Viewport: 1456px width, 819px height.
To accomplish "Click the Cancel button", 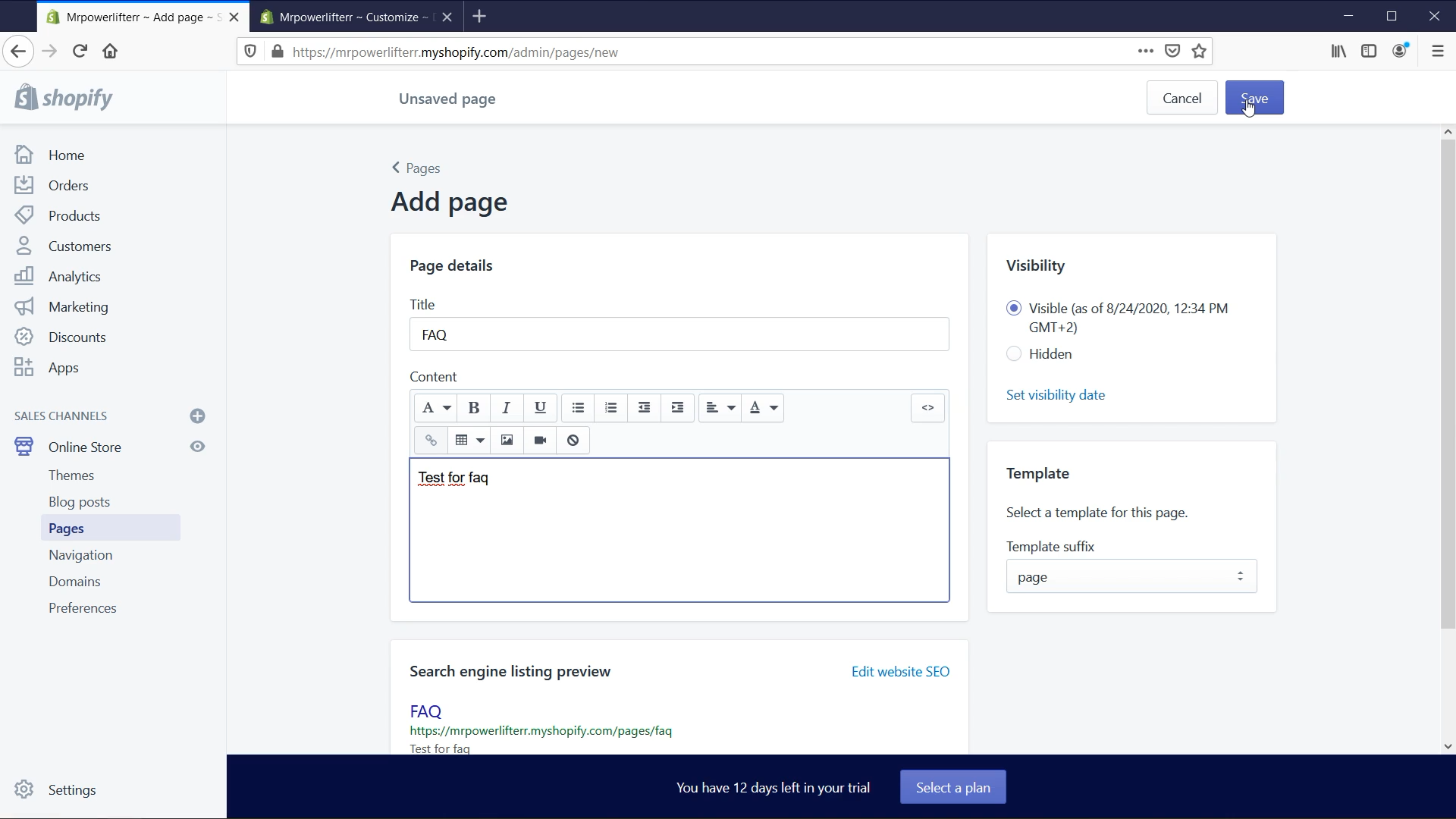I will click(1182, 98).
